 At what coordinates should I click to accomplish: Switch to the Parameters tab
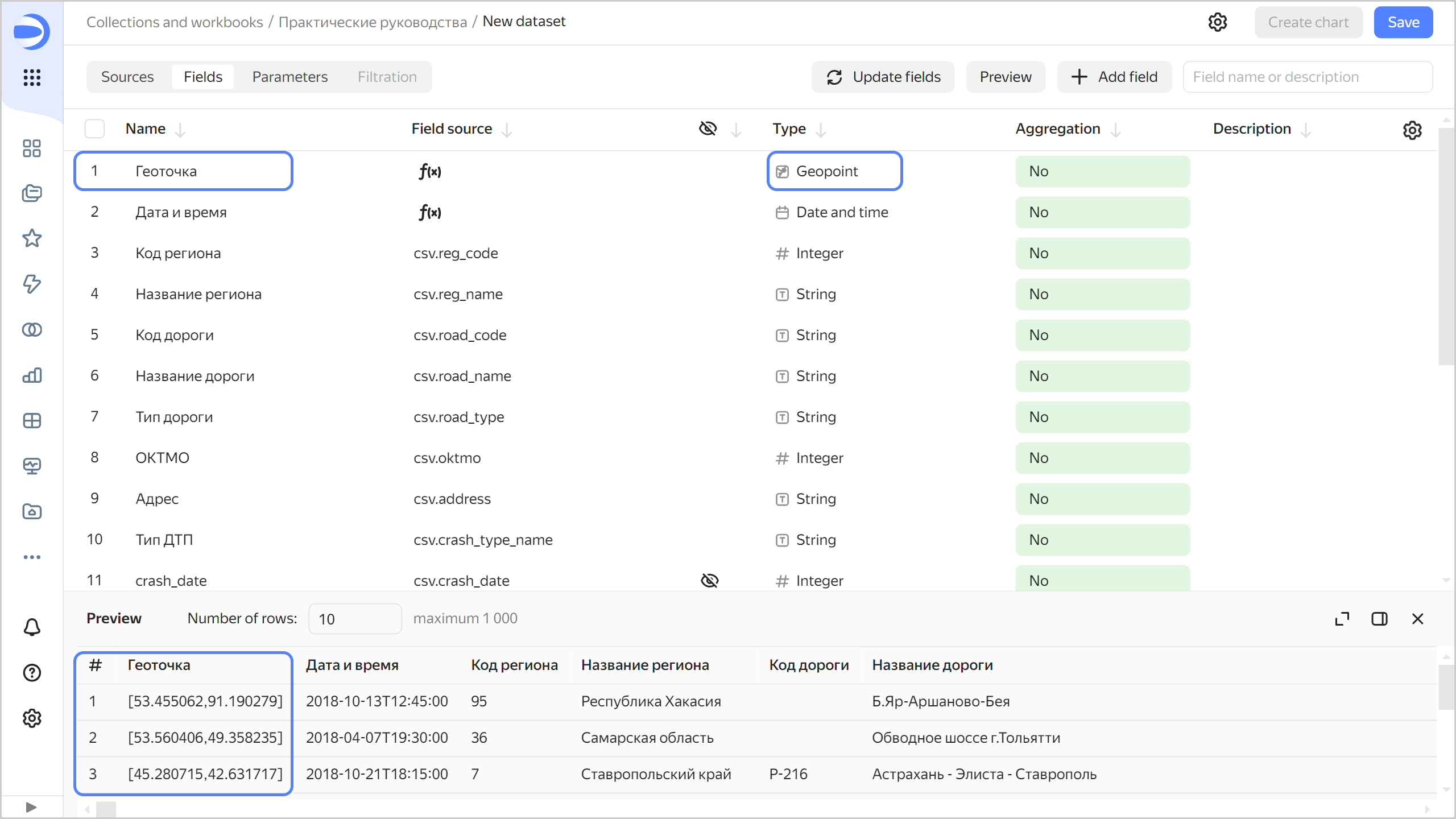pyautogui.click(x=289, y=77)
